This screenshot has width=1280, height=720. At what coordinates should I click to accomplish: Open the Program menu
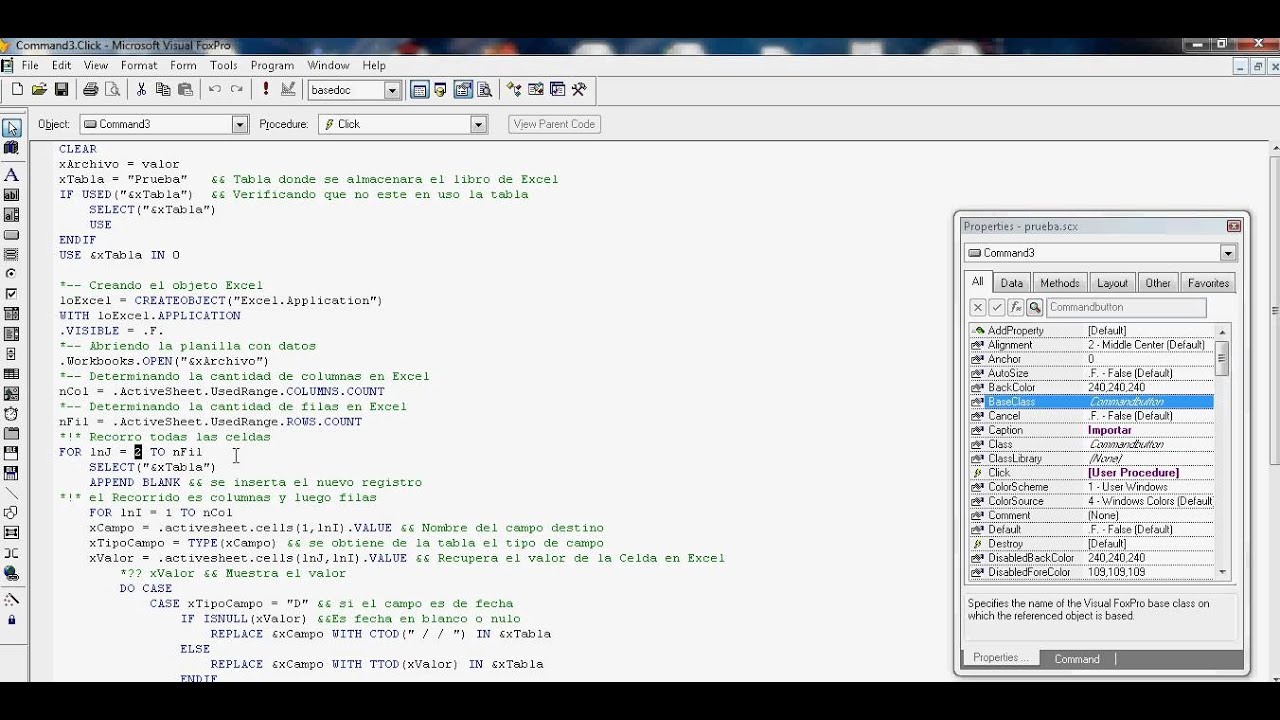point(273,65)
